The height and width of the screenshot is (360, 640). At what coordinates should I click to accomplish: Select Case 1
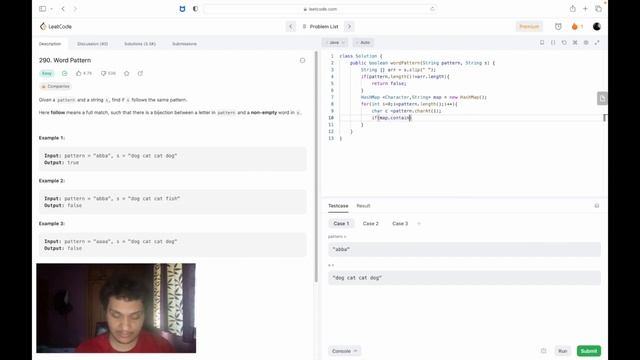point(341,224)
